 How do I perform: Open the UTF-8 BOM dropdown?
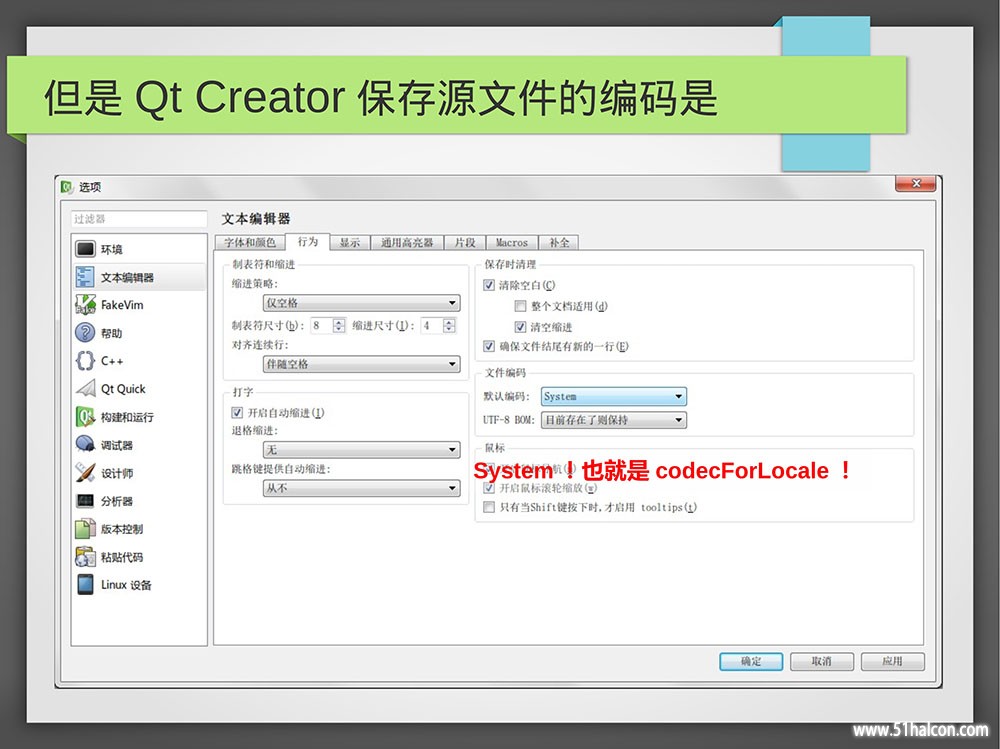coord(614,420)
